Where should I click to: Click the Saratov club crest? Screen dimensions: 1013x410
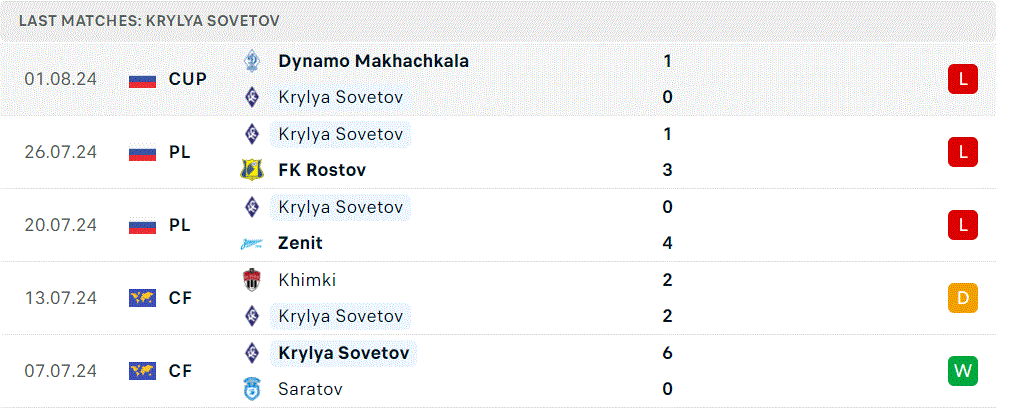click(x=251, y=389)
